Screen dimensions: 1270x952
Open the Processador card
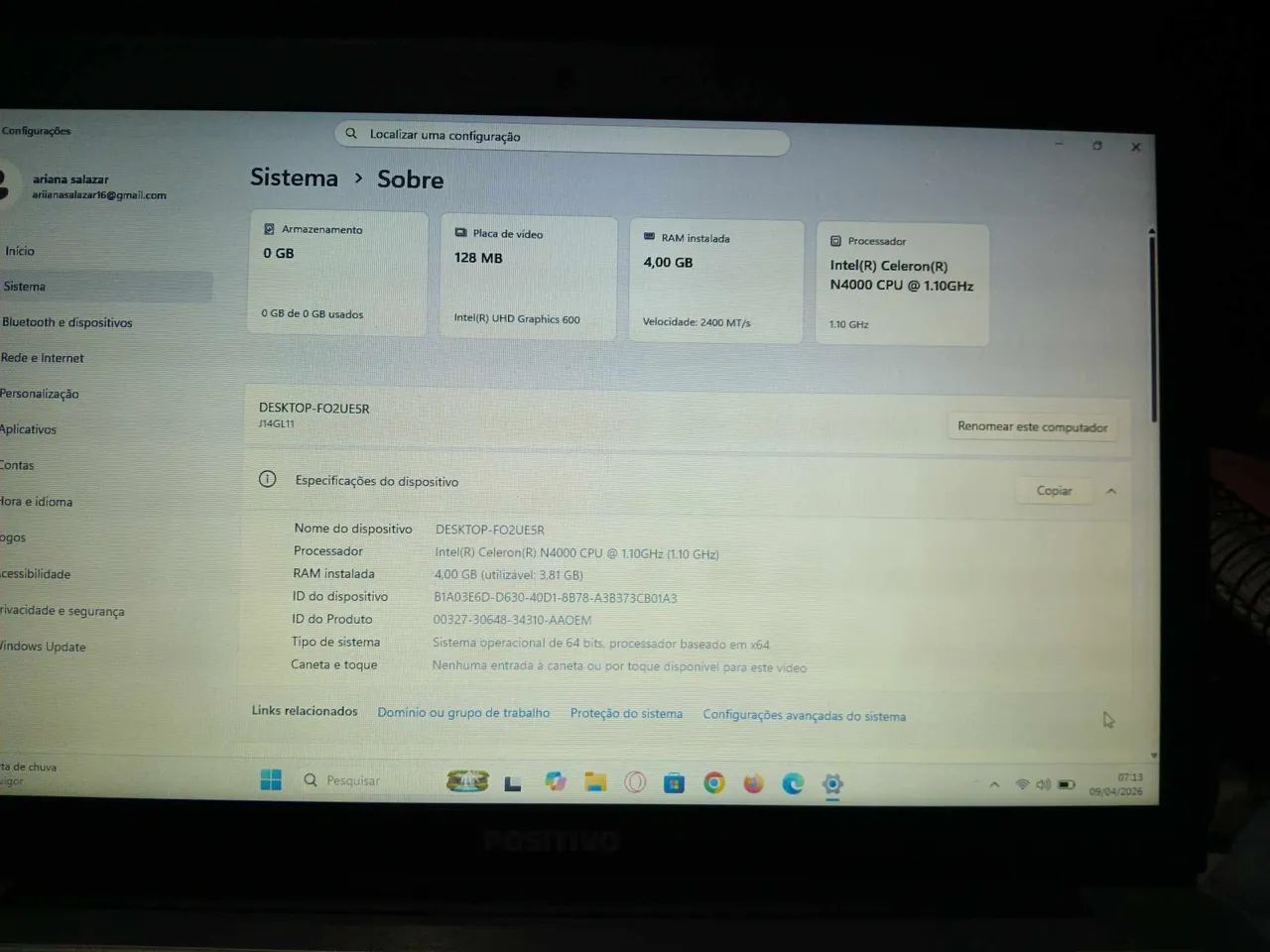tap(902, 285)
